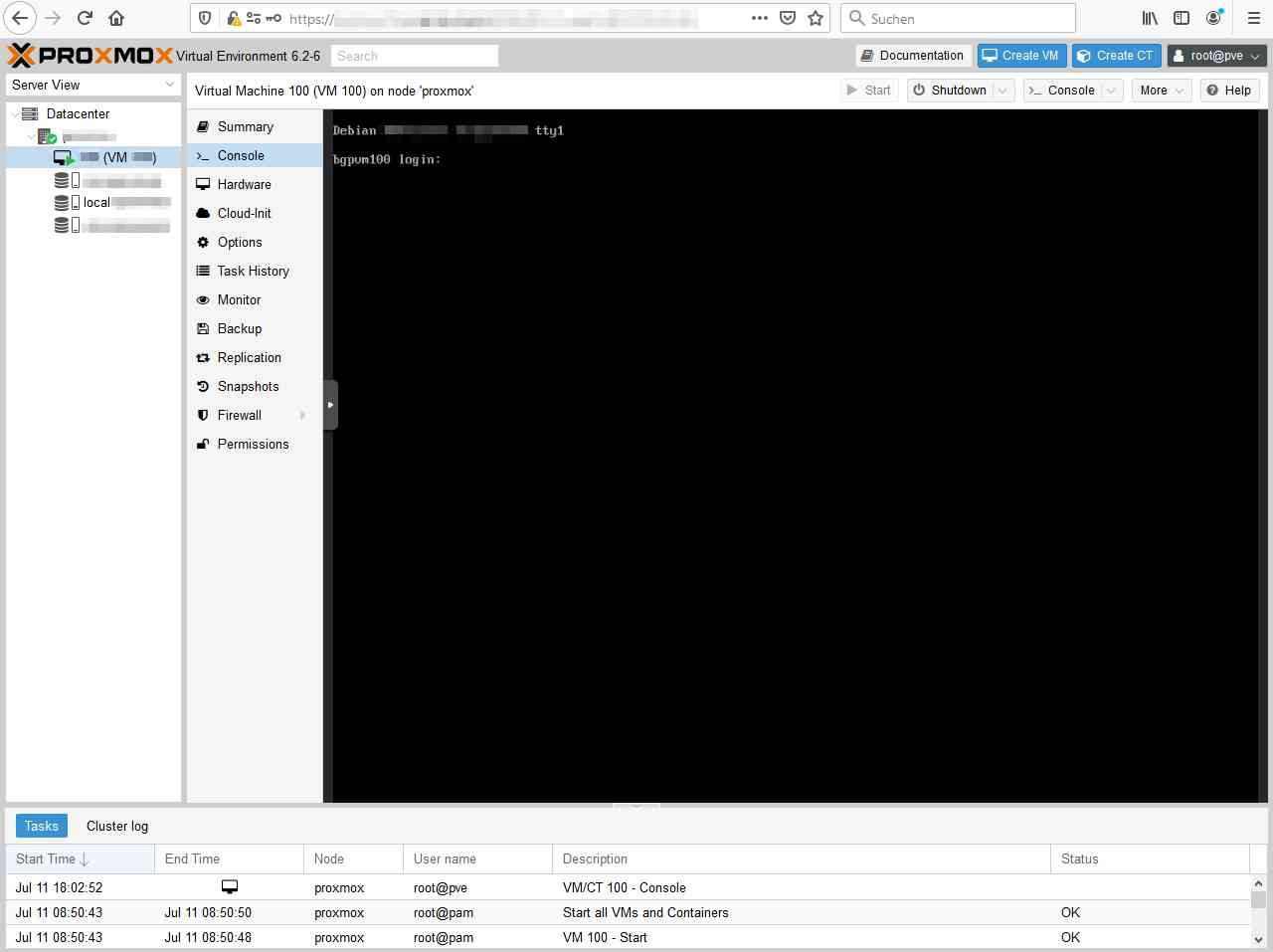Viewport: 1273px width, 952px height.
Task: Open the Permissions panel
Action: (255, 444)
